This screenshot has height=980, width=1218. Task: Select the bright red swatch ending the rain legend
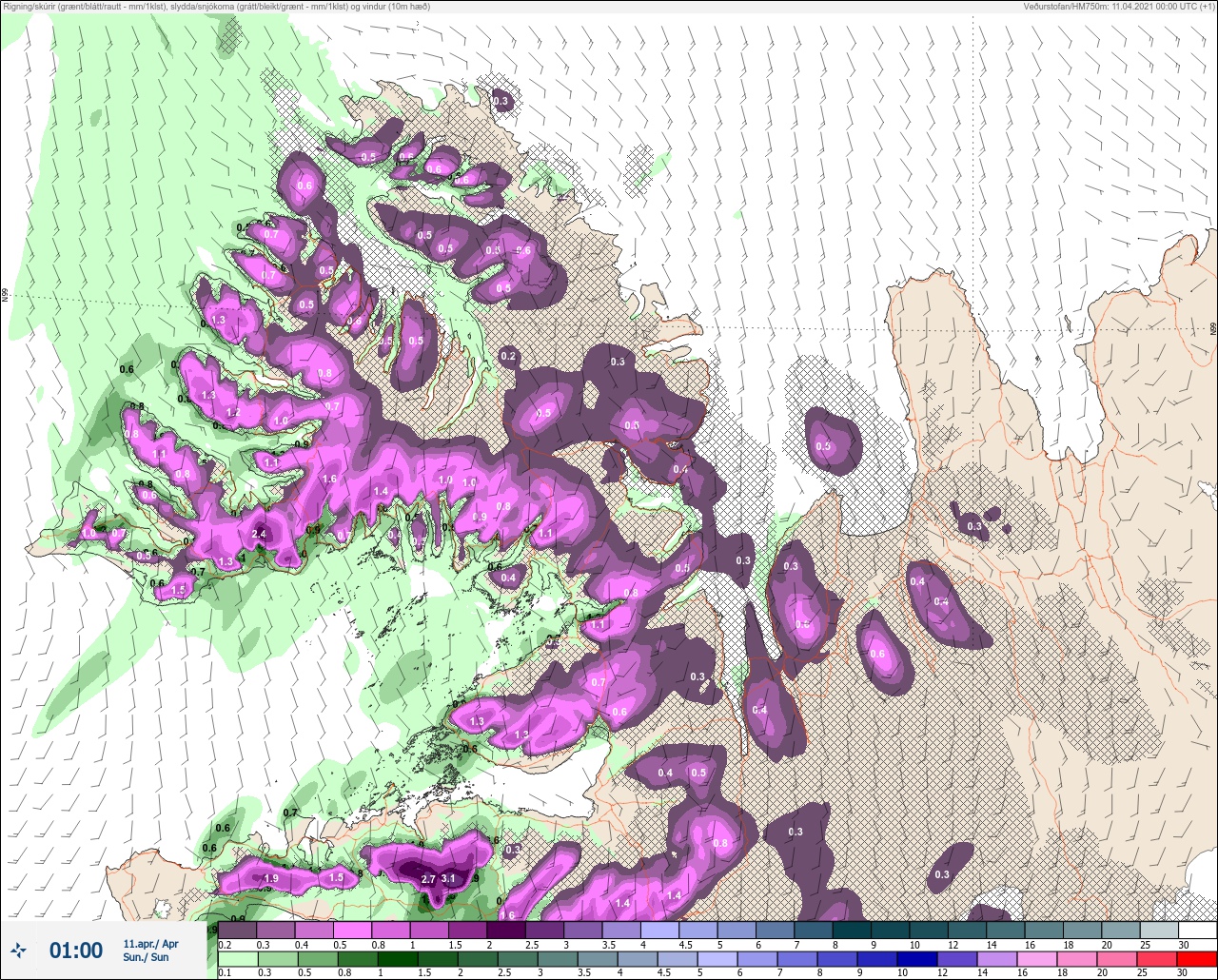point(1197,960)
